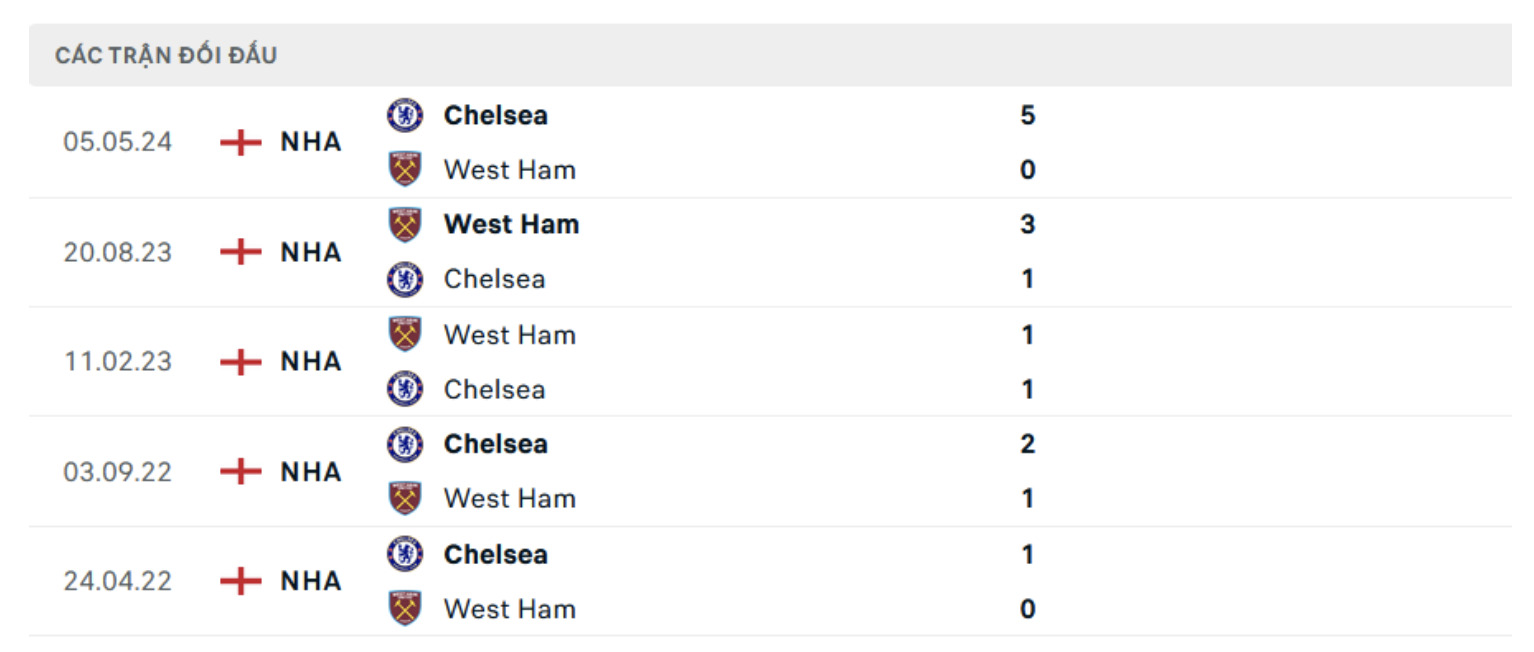Select the West Ham badge in the 20.08.23 row
The height and width of the screenshot is (652, 1534).
pyautogui.click(x=406, y=222)
